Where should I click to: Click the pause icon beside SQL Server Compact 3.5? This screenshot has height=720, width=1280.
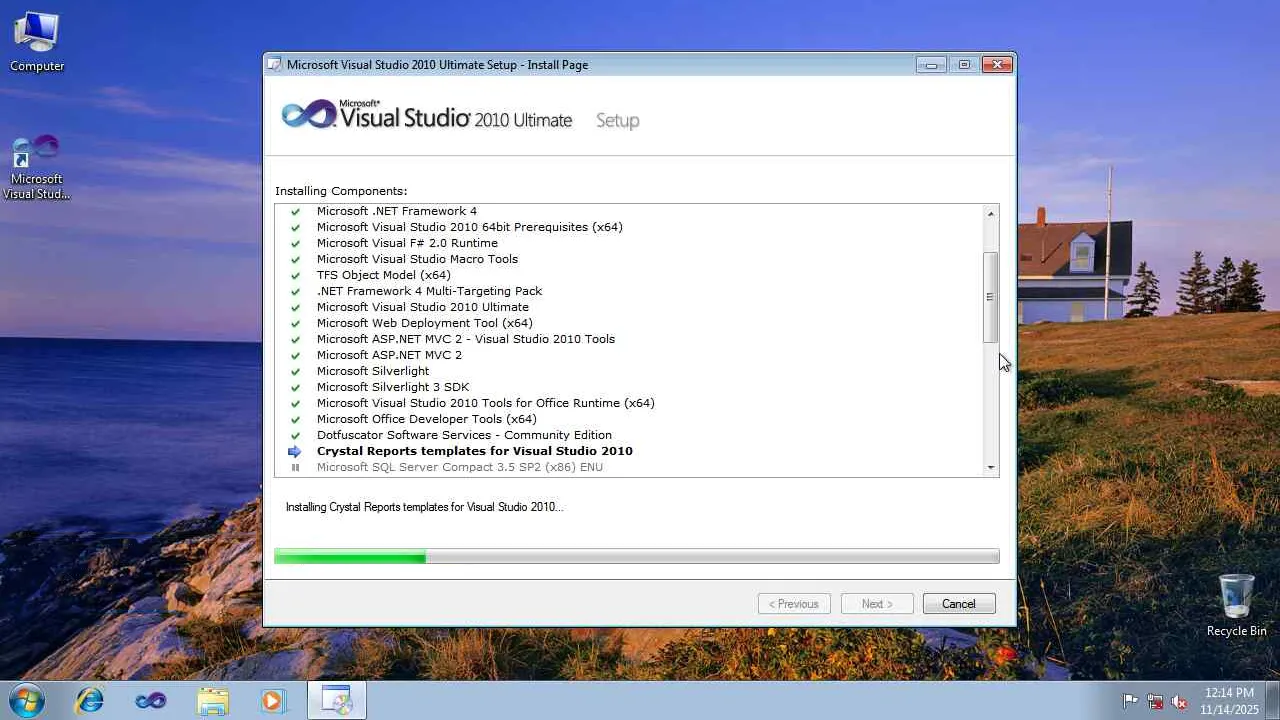click(295, 467)
